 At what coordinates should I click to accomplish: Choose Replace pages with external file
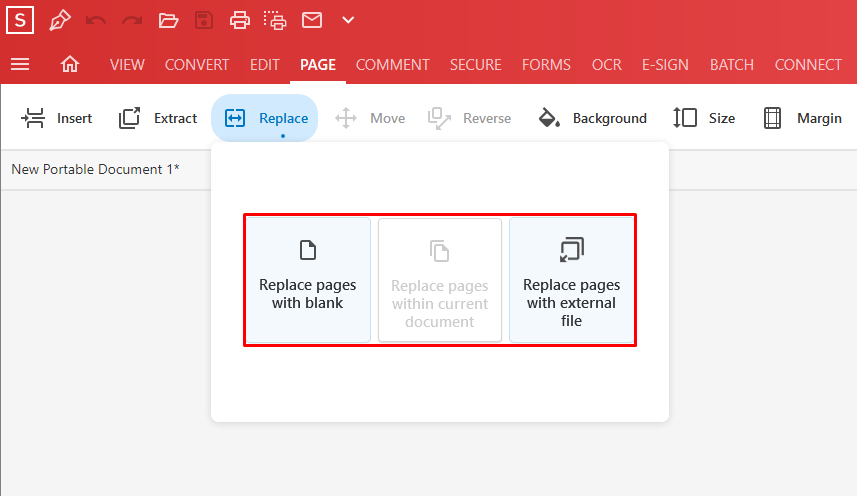tap(572, 280)
